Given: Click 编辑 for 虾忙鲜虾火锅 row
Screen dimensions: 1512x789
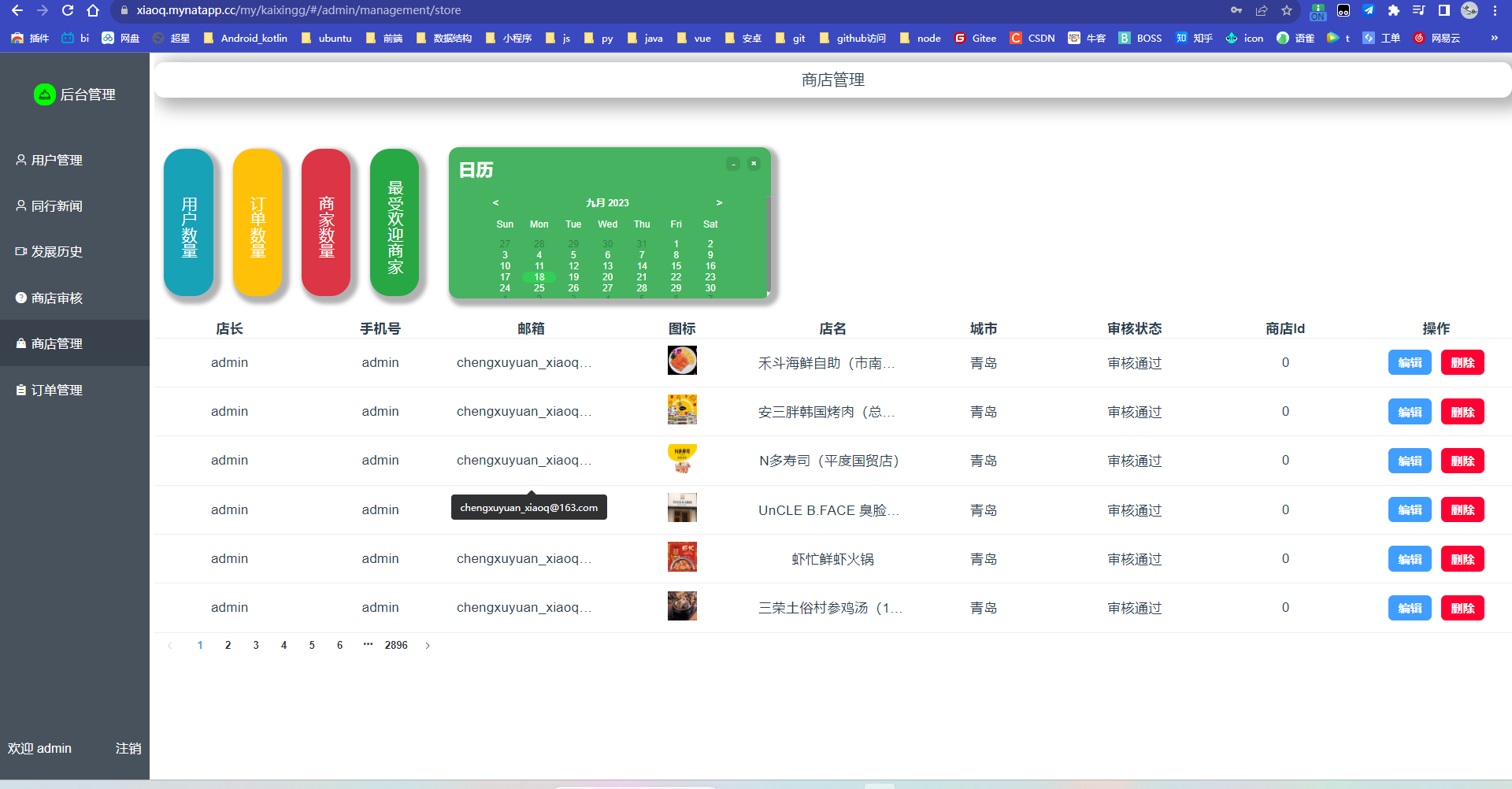Looking at the screenshot, I should [1410, 559].
